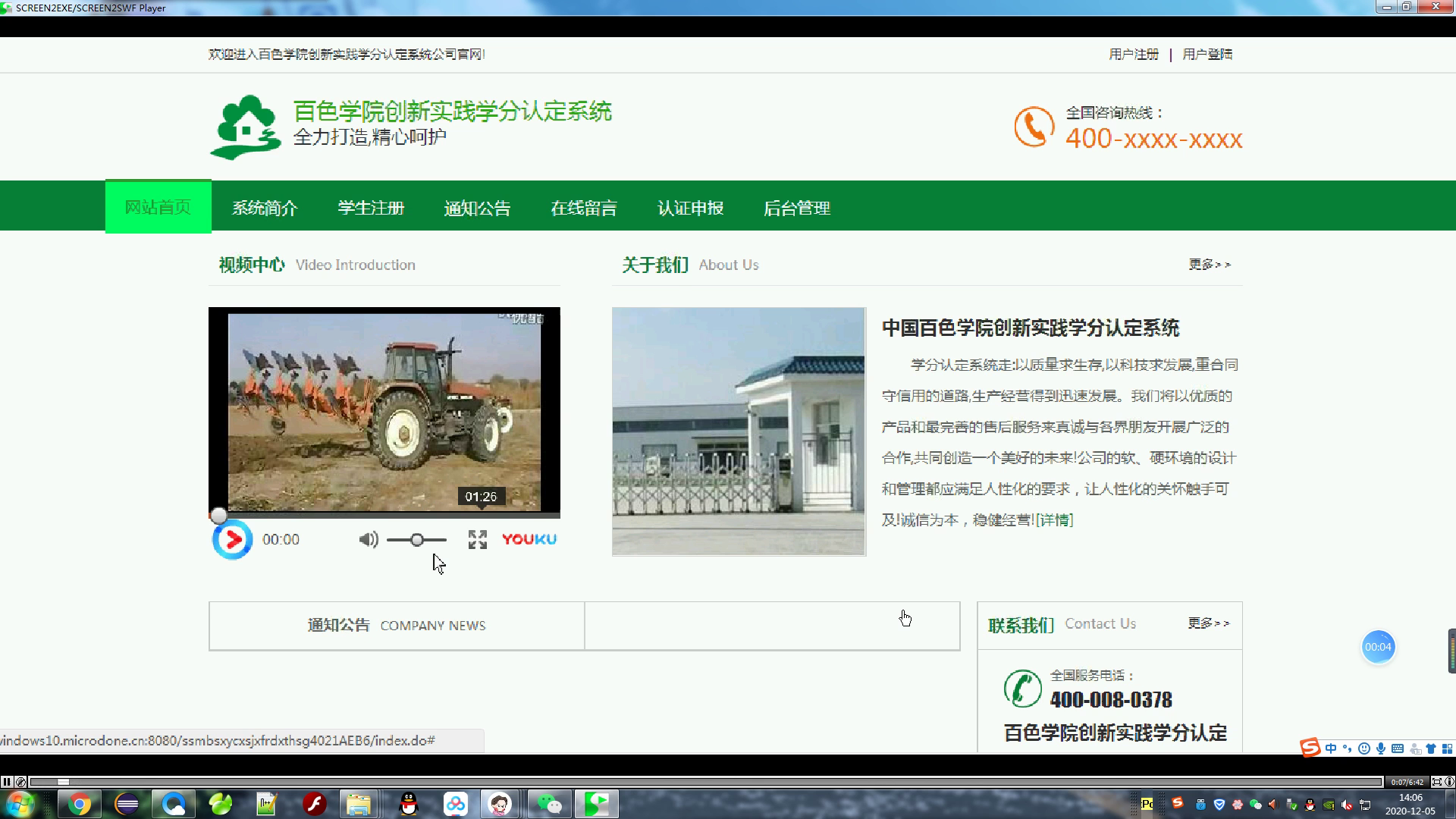Click the IME microphone voice input icon
This screenshot has width=1456, height=819.
[x=1381, y=748]
